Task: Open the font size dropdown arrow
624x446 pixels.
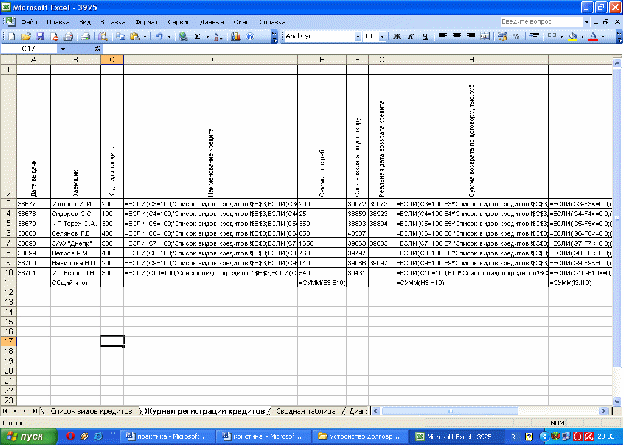Action: (x=382, y=37)
